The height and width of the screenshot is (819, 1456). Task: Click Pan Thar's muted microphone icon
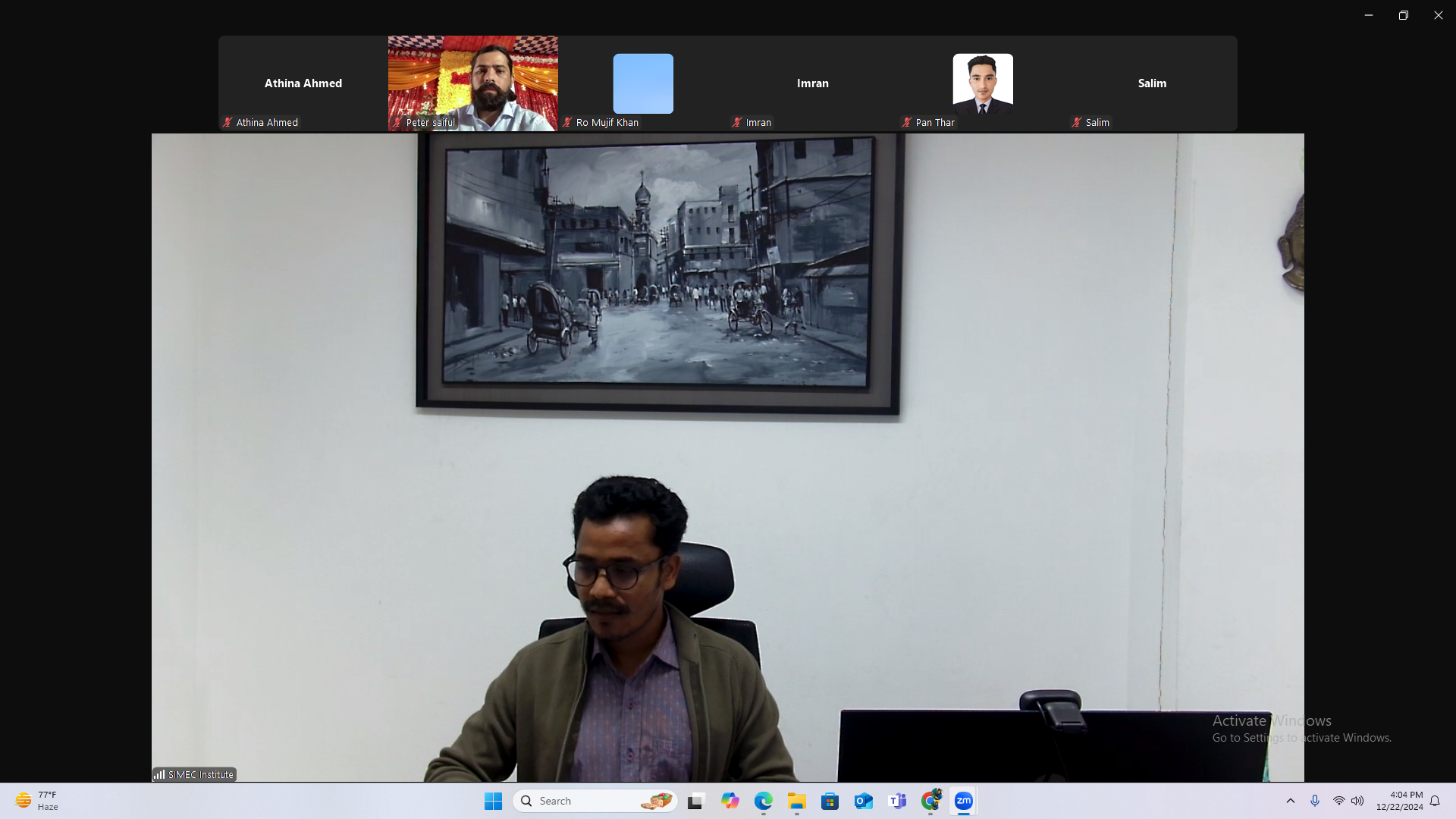tap(906, 122)
